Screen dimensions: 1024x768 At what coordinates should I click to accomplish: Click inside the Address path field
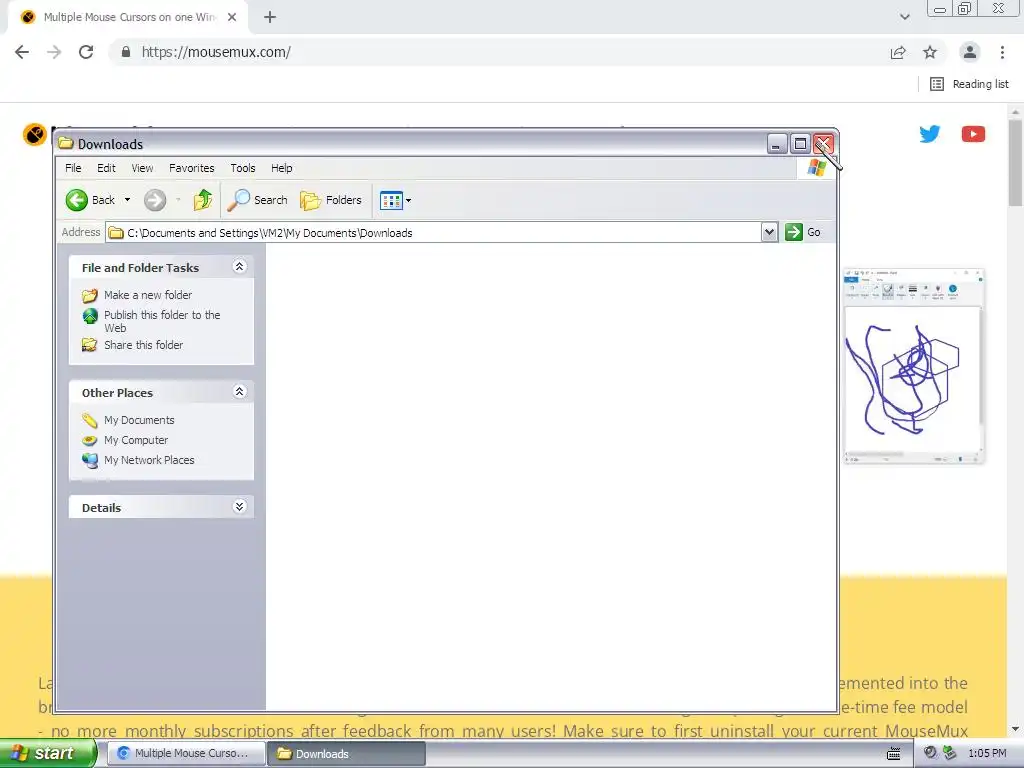coord(434,232)
